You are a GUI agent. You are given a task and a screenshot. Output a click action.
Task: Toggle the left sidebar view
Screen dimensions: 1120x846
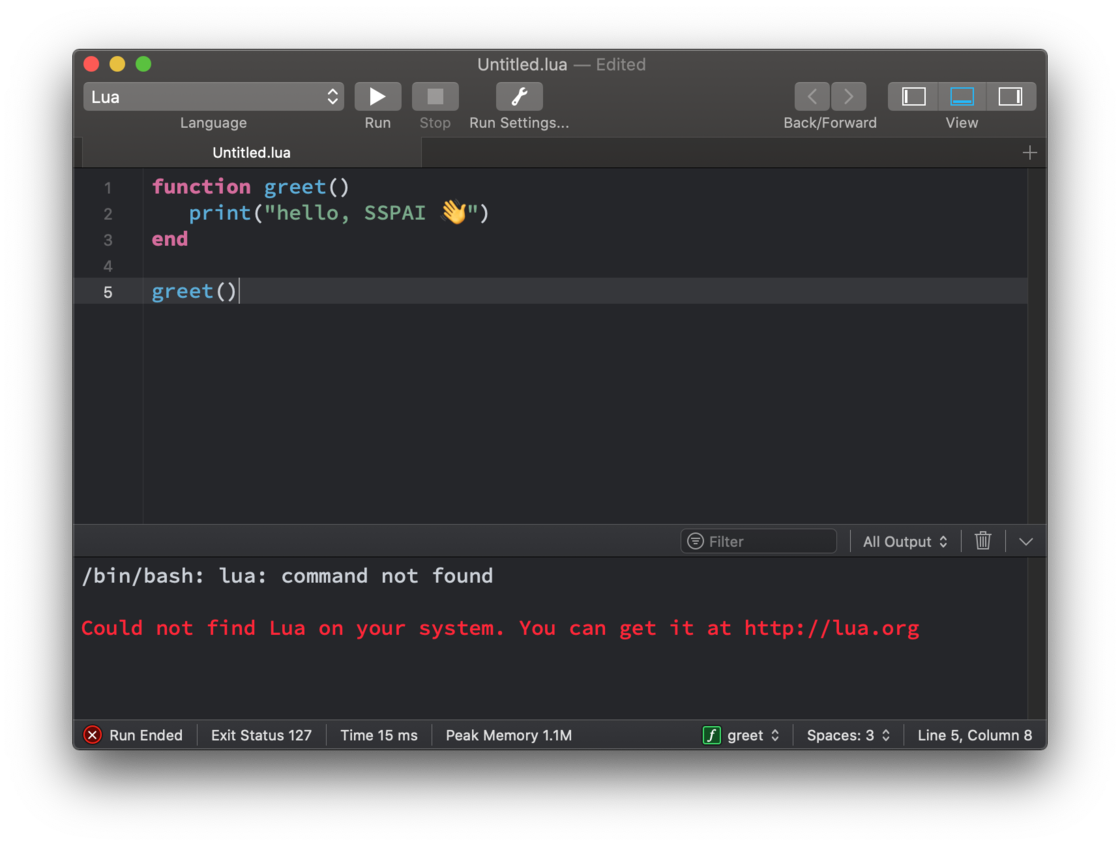[912, 96]
